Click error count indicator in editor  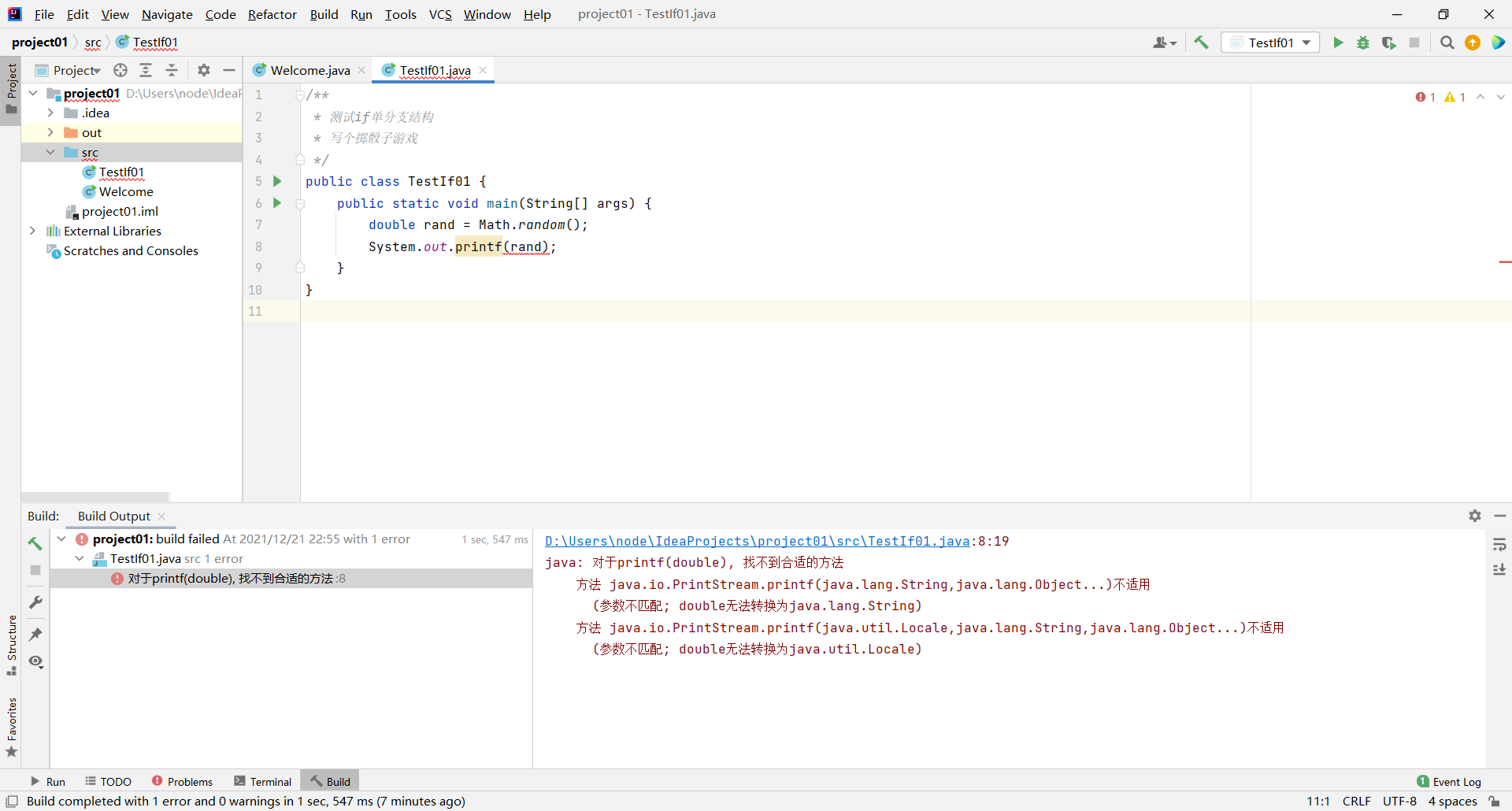coord(1425,97)
